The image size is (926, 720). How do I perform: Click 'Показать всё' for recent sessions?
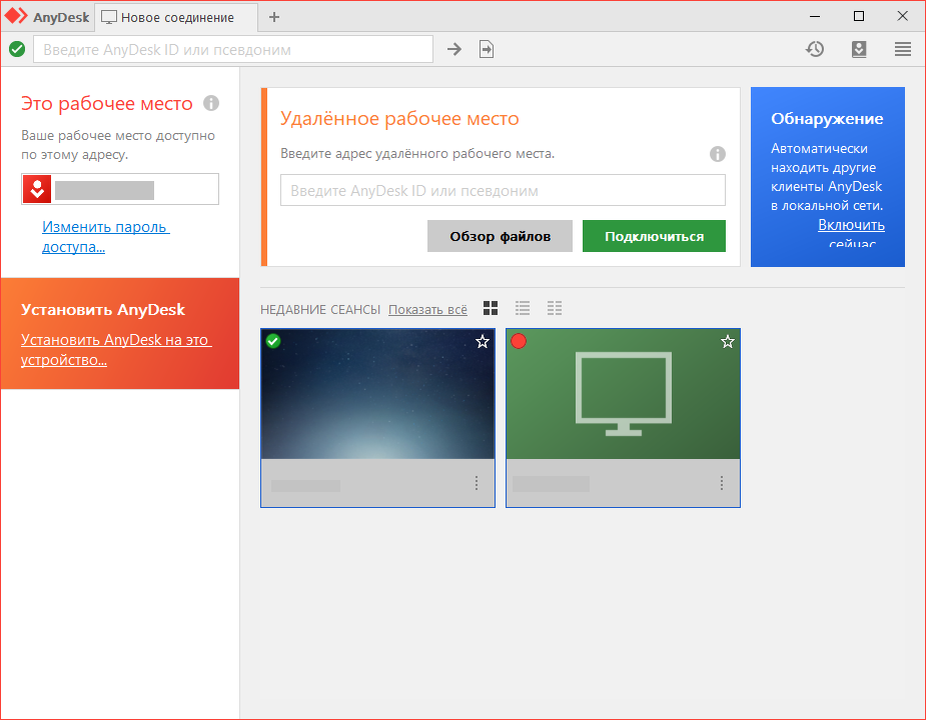point(428,309)
